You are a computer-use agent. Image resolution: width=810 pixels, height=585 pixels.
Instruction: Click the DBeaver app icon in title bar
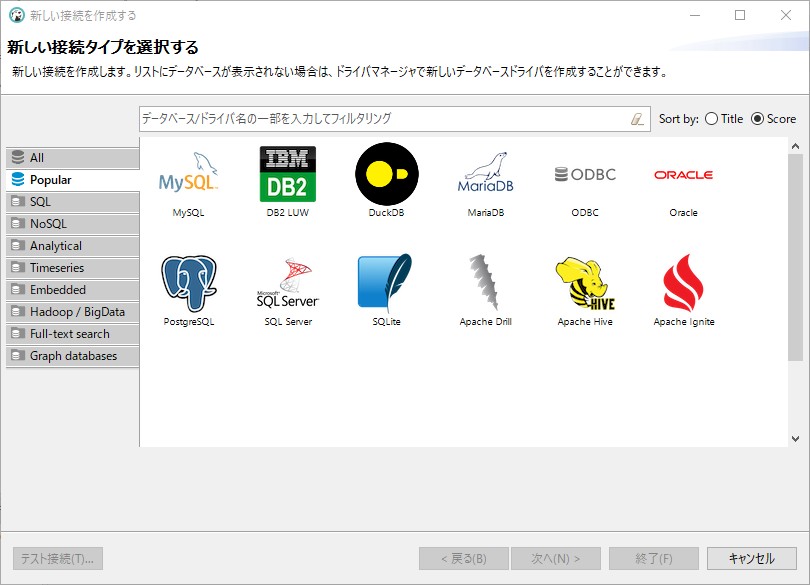(17, 15)
